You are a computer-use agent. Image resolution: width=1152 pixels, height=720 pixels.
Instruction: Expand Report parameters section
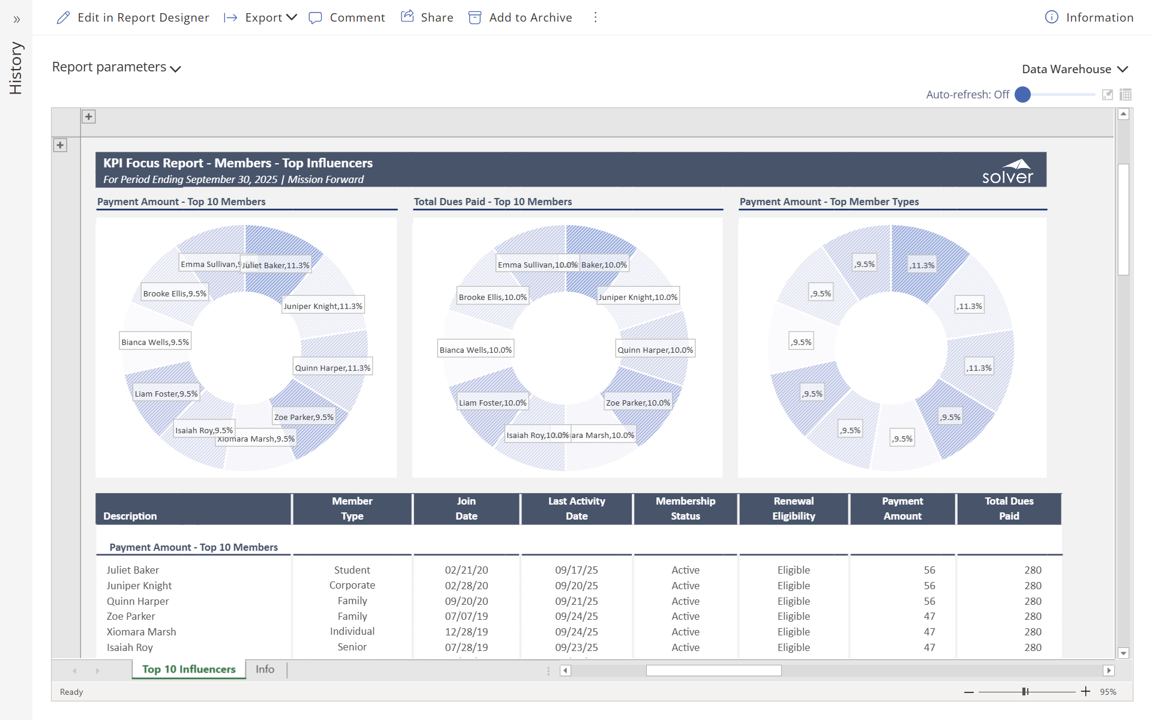click(116, 67)
